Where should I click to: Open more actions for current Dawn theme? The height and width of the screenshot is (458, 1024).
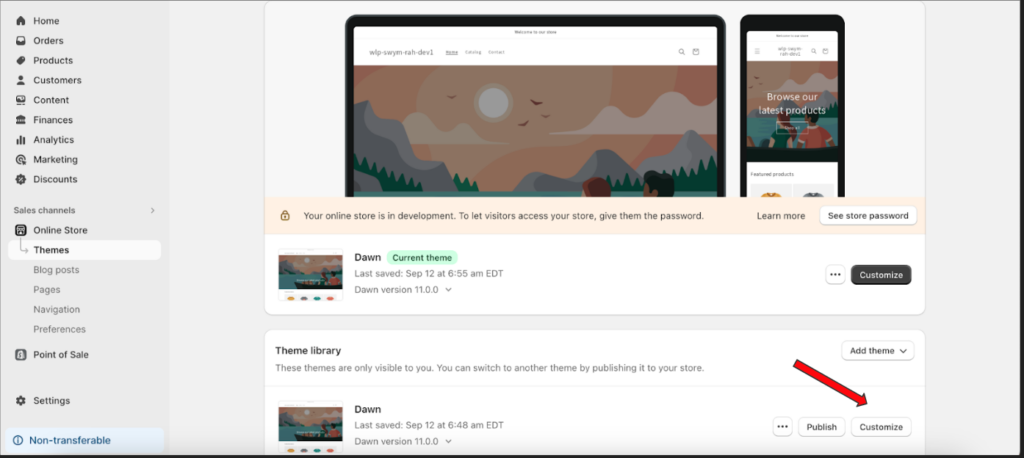(835, 275)
